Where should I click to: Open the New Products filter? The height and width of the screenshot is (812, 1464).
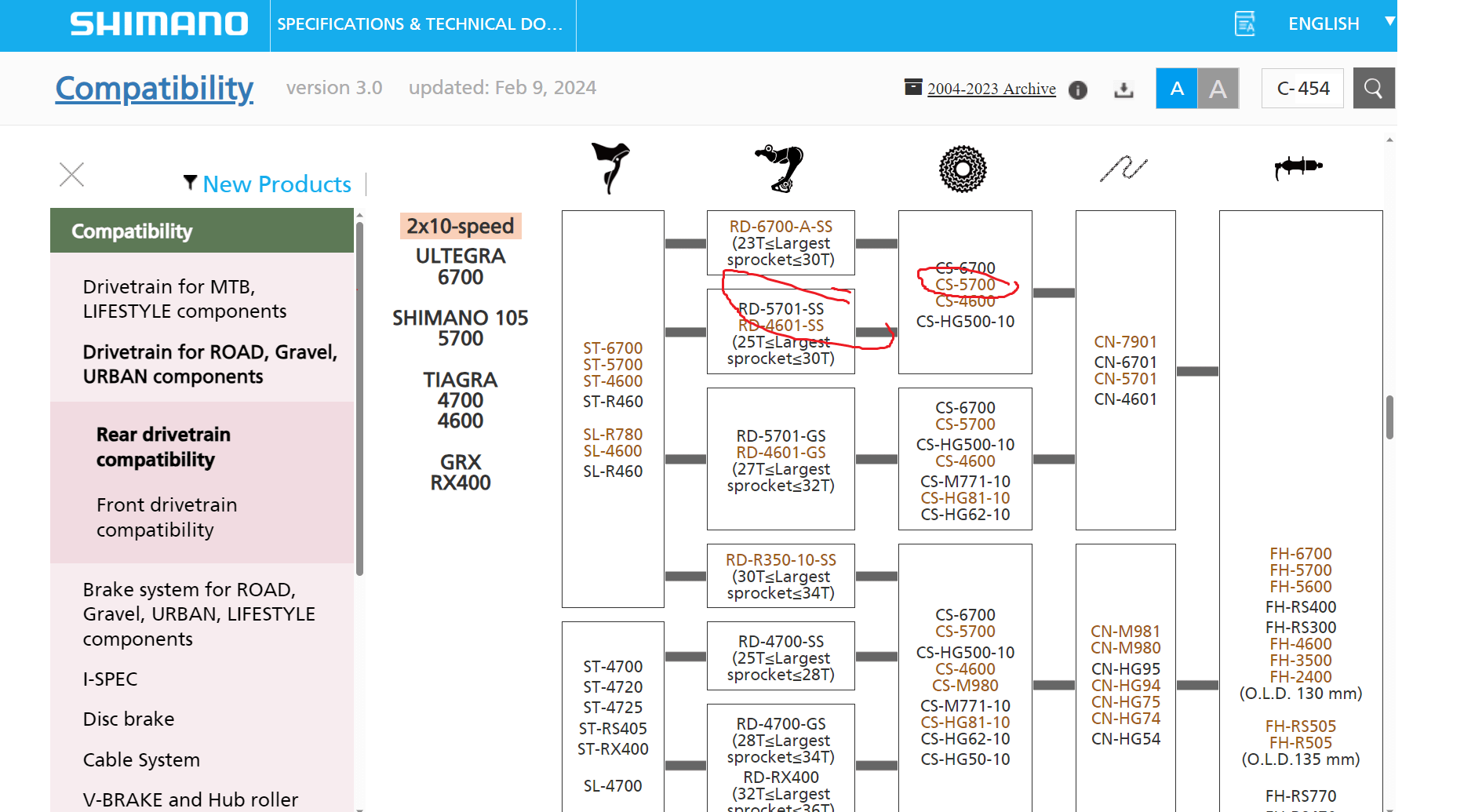coord(277,184)
